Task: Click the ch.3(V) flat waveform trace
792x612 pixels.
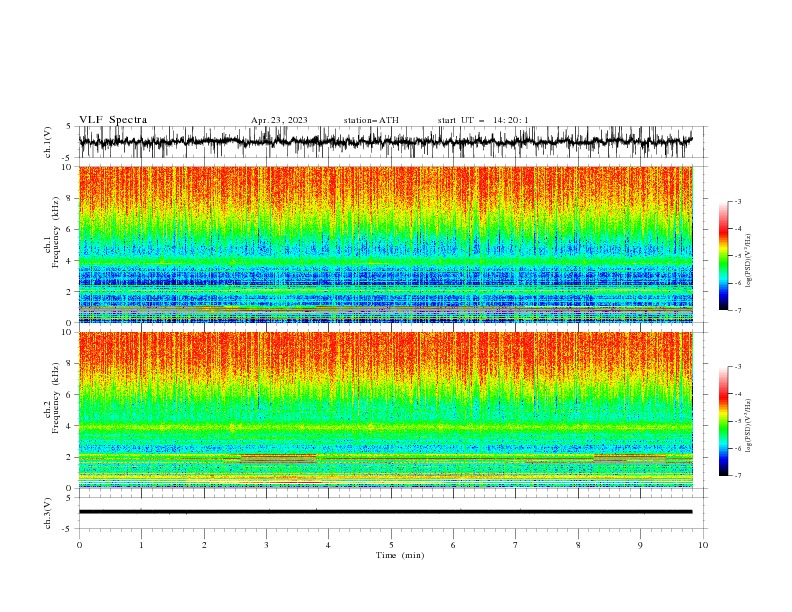Action: [x=386, y=512]
